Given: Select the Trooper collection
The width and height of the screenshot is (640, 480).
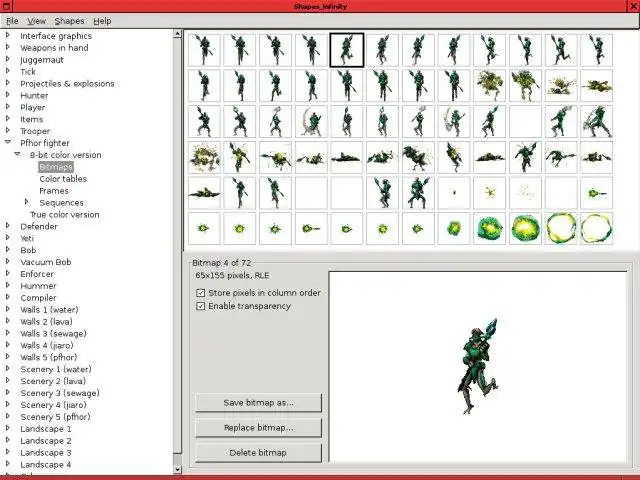Looking at the screenshot, I should tap(35, 131).
